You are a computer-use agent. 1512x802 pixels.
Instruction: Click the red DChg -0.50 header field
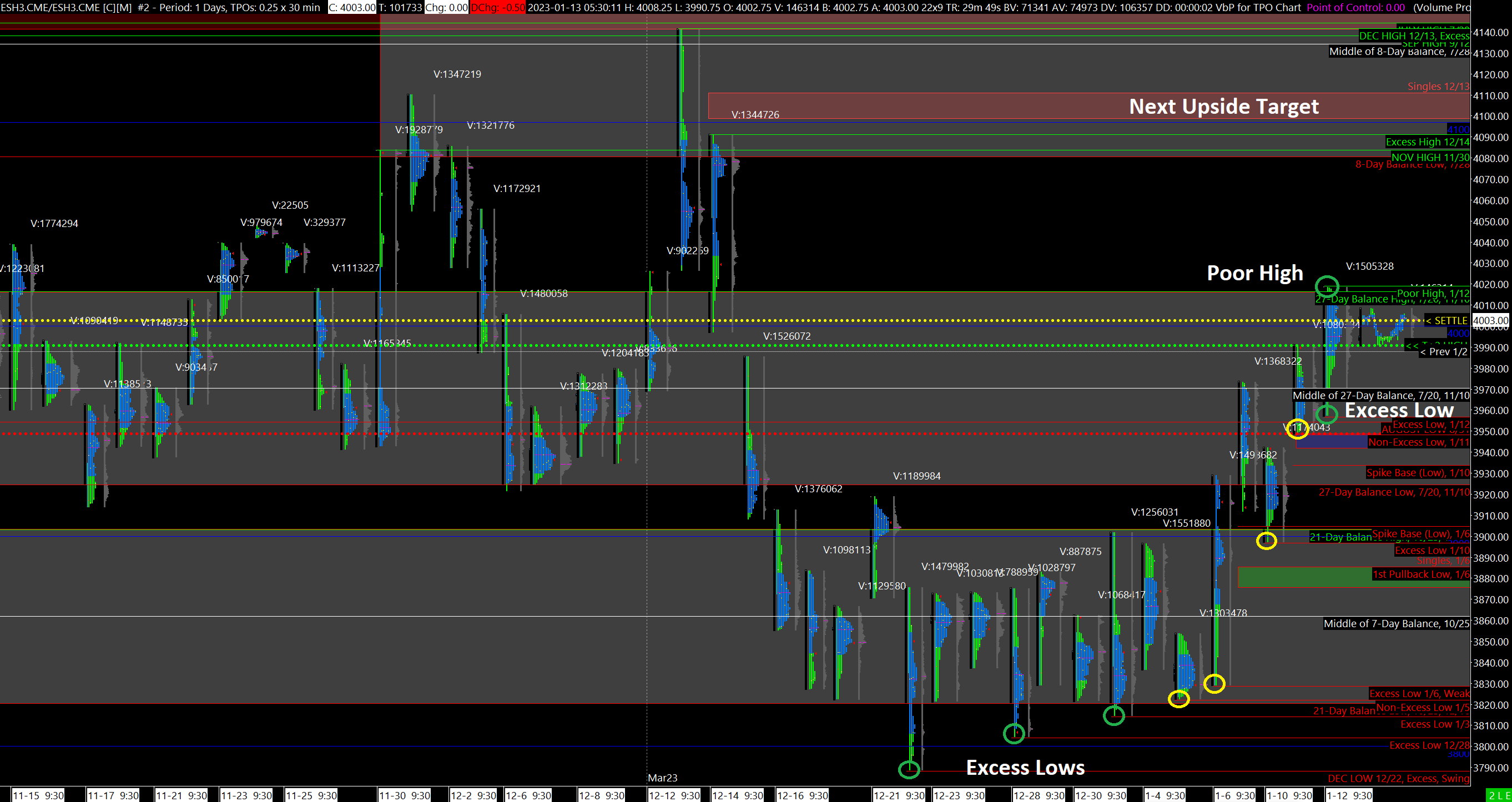coord(497,7)
